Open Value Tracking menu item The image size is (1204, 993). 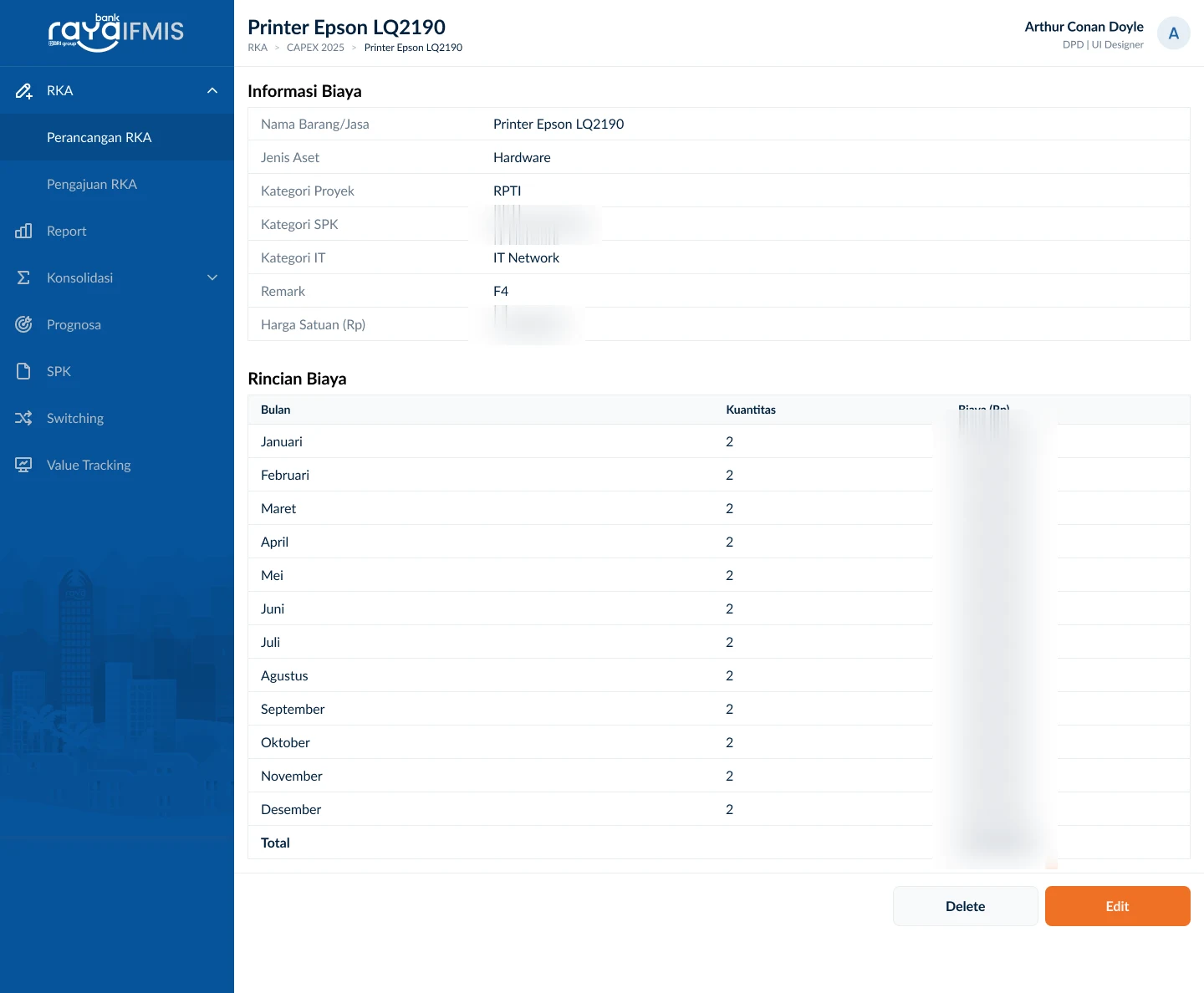pyautogui.click(x=117, y=465)
